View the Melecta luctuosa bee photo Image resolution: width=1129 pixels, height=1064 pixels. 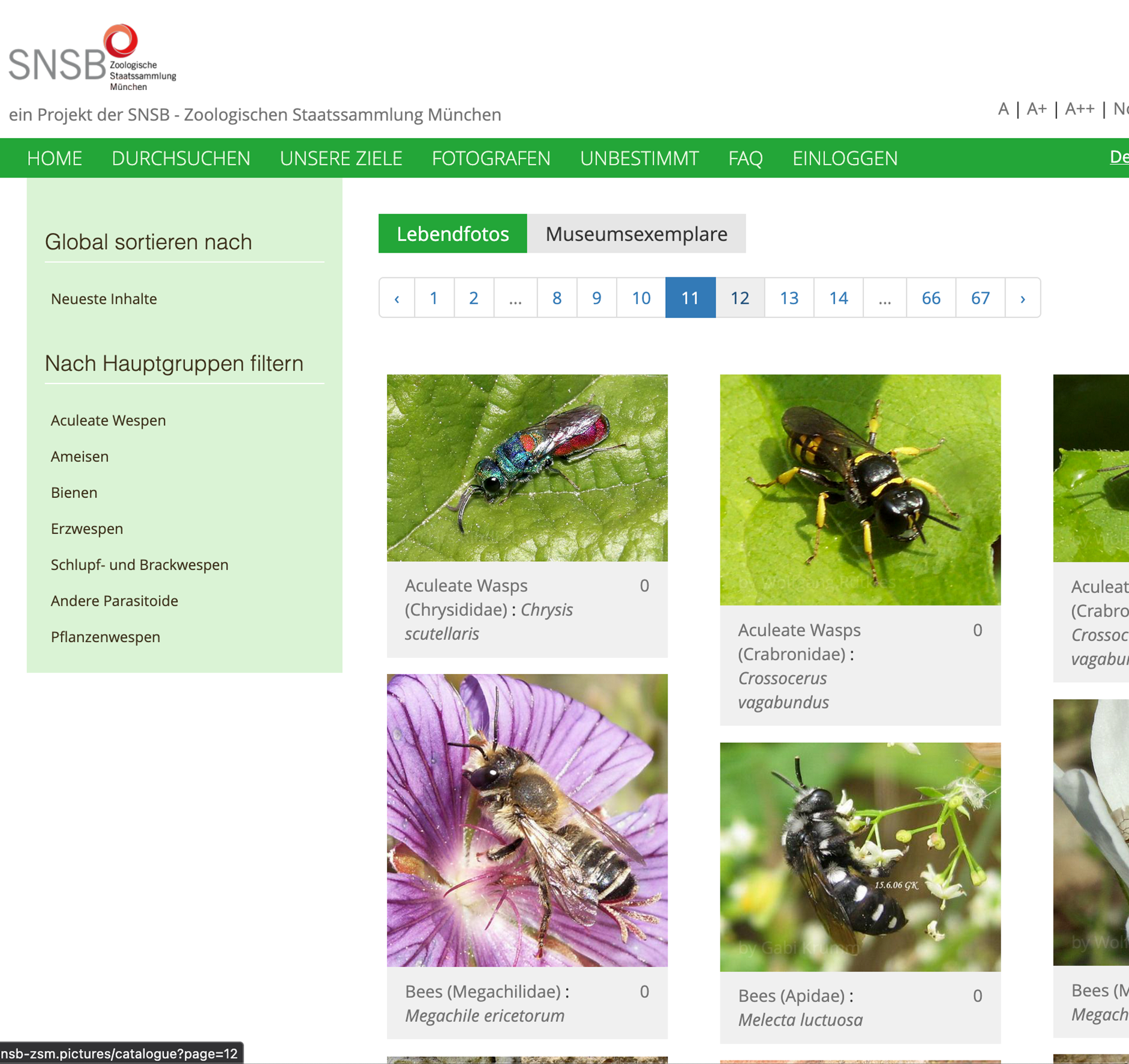pyautogui.click(x=860, y=856)
